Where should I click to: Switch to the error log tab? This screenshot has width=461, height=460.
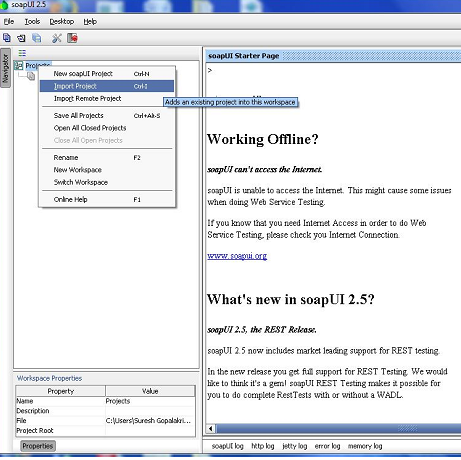(x=327, y=446)
